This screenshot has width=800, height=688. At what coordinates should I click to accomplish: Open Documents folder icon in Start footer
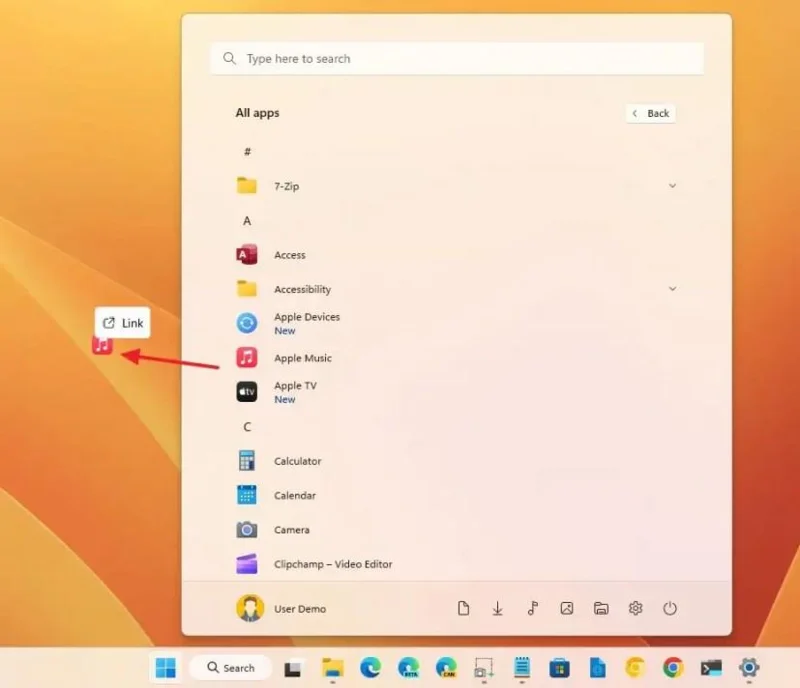coord(463,608)
